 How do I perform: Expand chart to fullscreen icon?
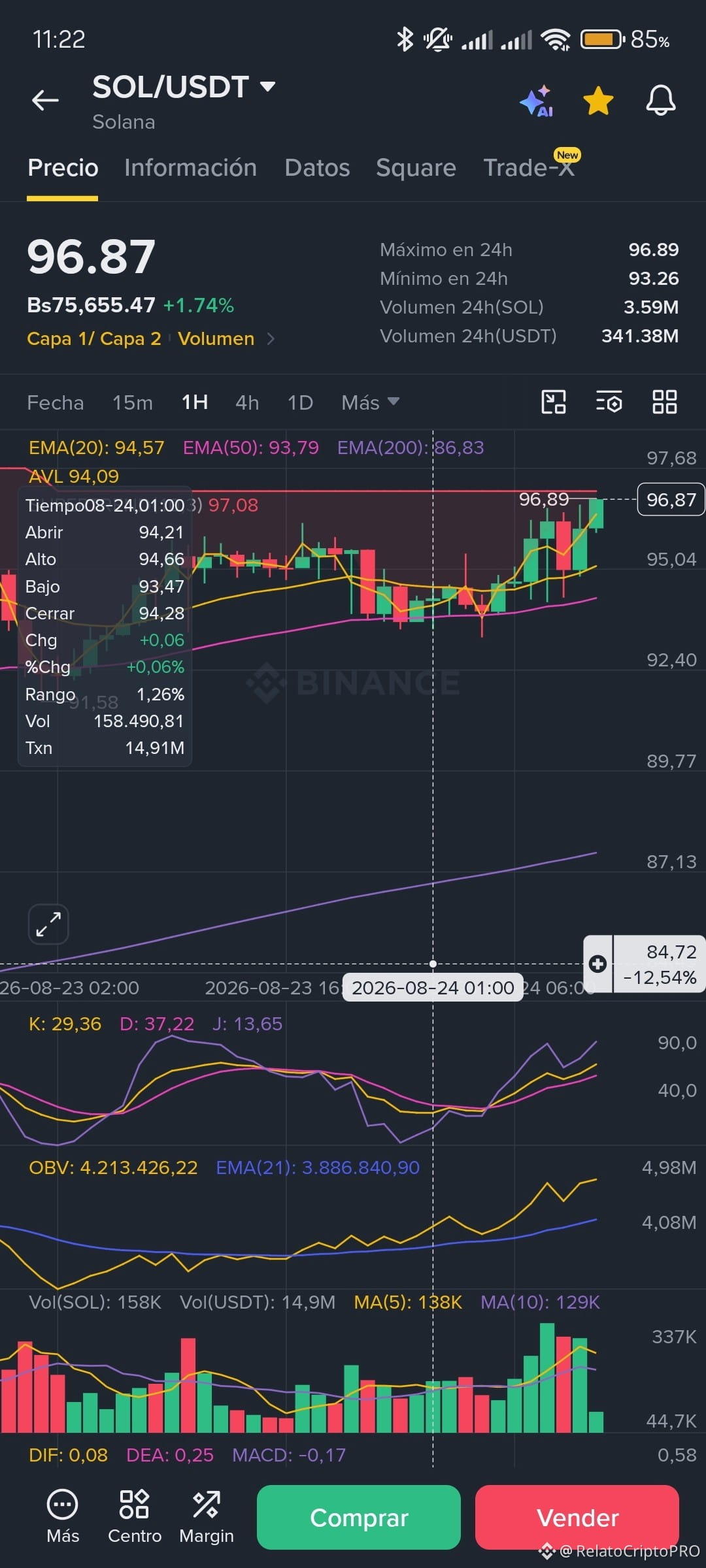(48, 924)
